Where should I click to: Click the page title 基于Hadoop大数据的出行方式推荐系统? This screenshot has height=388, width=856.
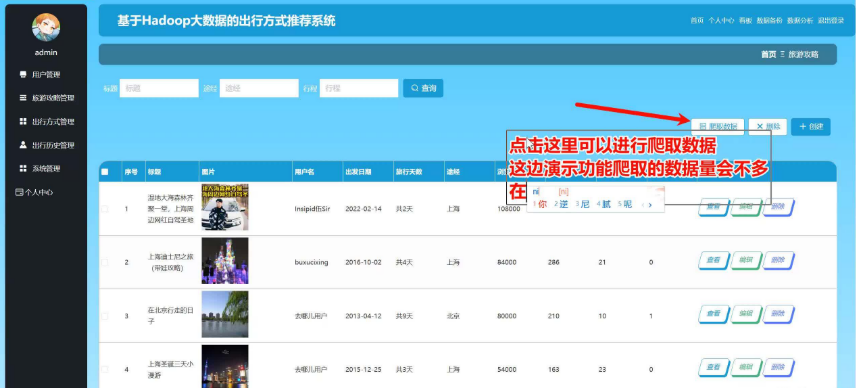(226, 21)
